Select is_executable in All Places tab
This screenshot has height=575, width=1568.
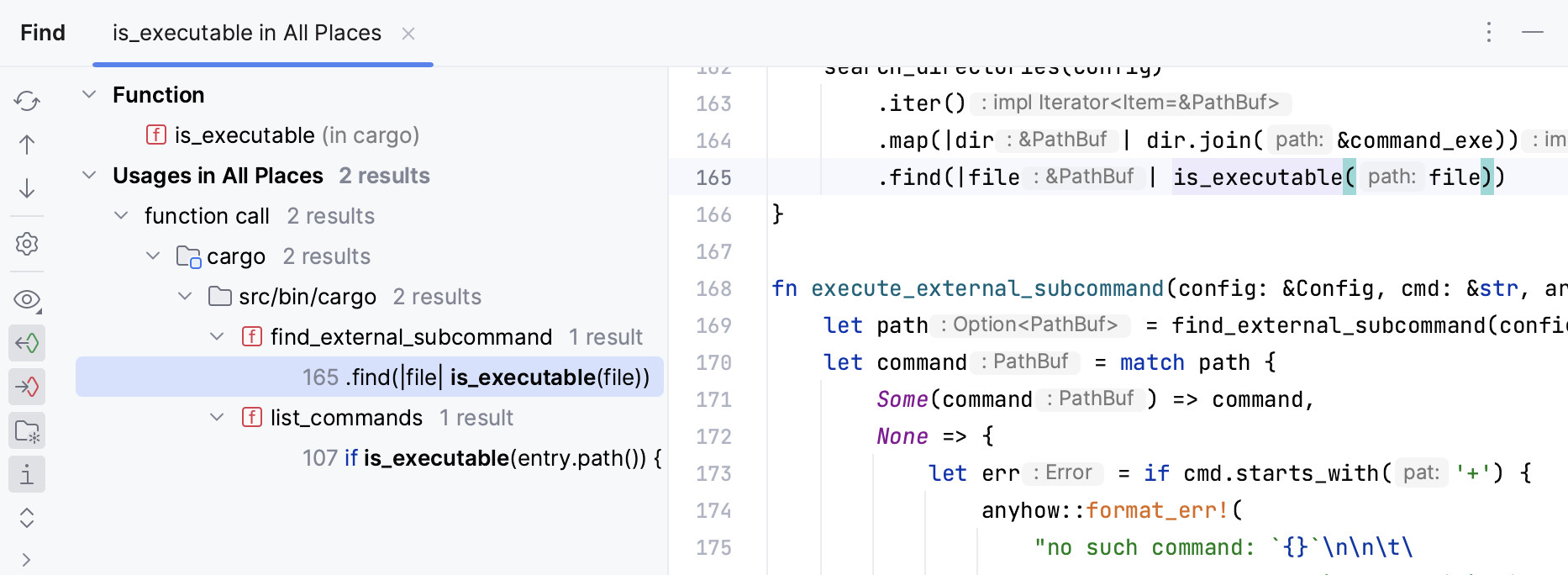[246, 33]
